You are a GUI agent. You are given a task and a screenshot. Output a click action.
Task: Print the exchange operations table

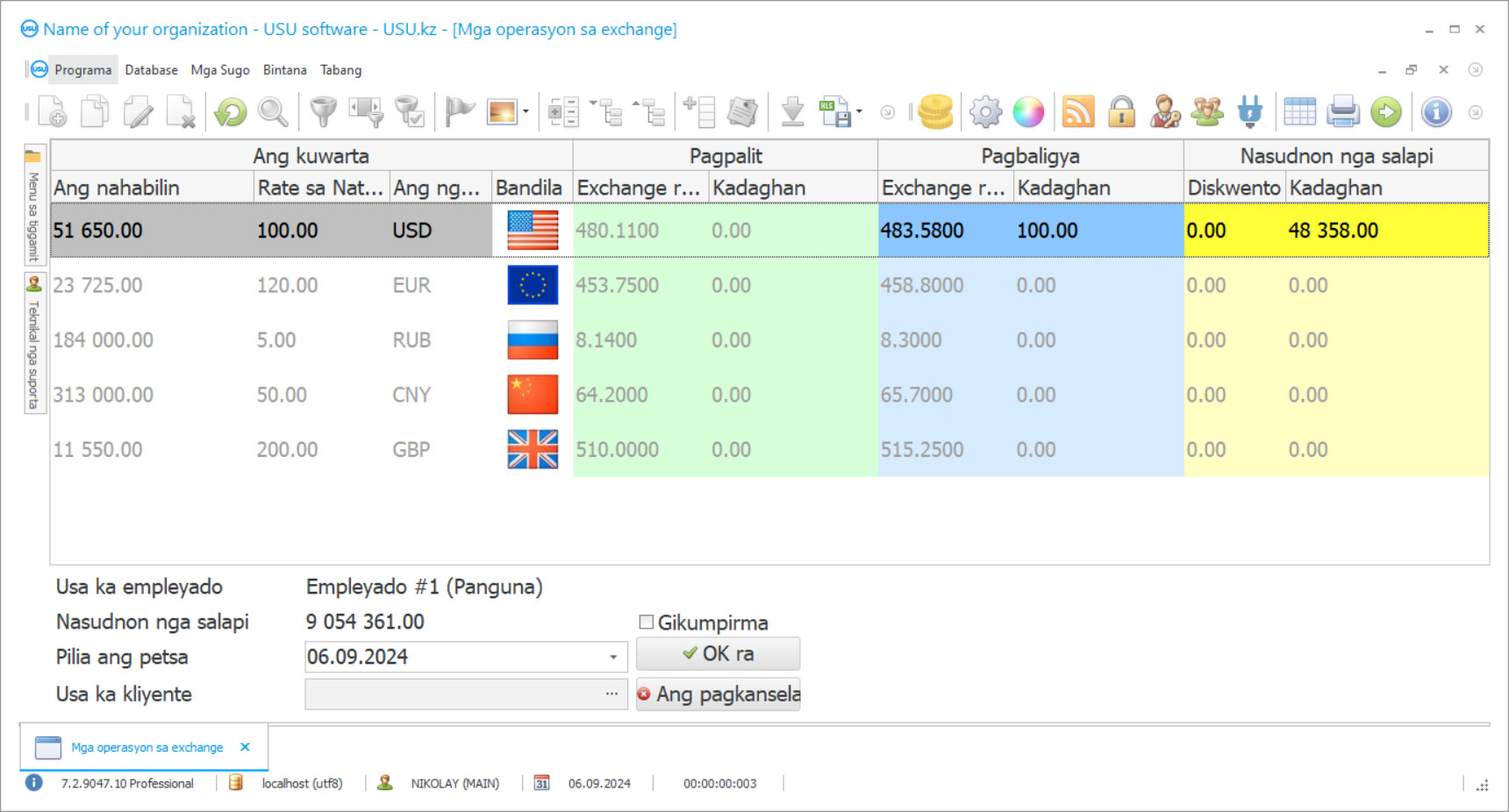point(1343,111)
